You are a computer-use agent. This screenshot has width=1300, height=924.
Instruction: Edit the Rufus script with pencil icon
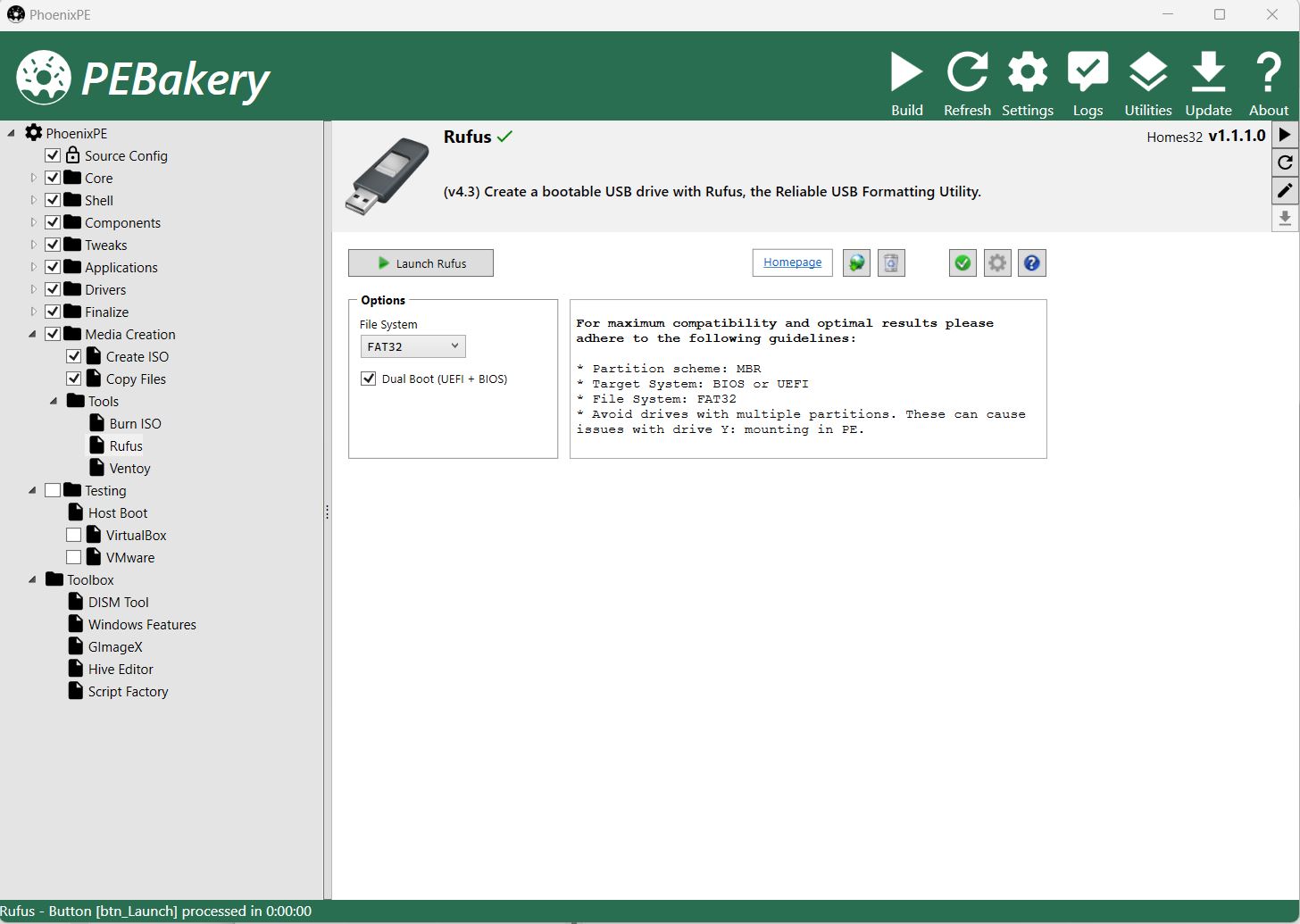[1285, 190]
